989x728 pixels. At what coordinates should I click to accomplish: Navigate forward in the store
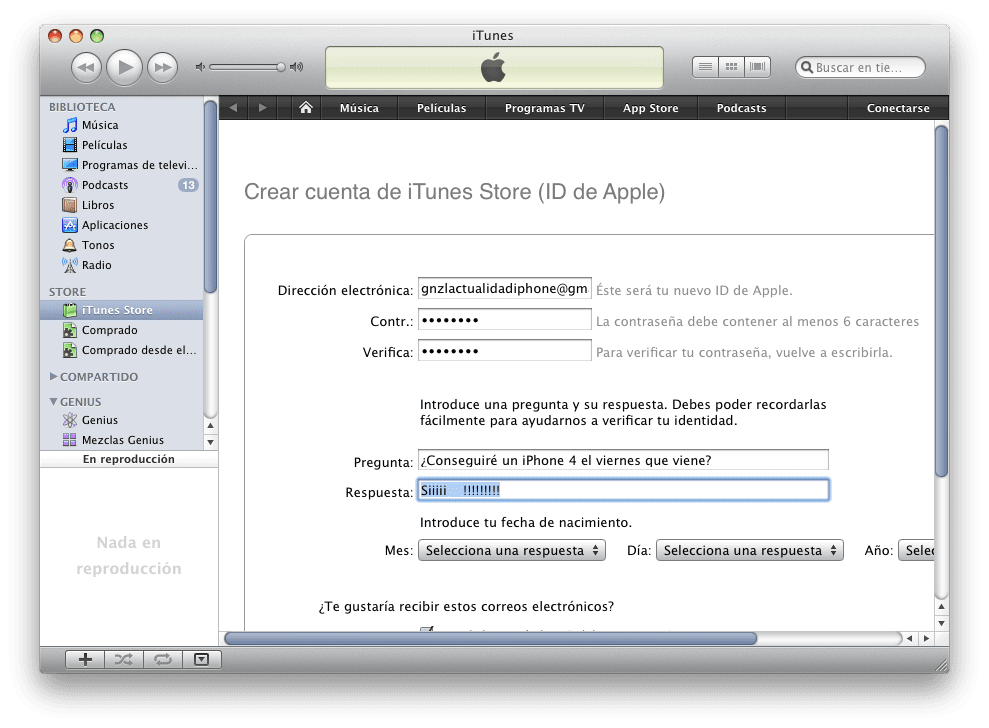tap(262, 108)
